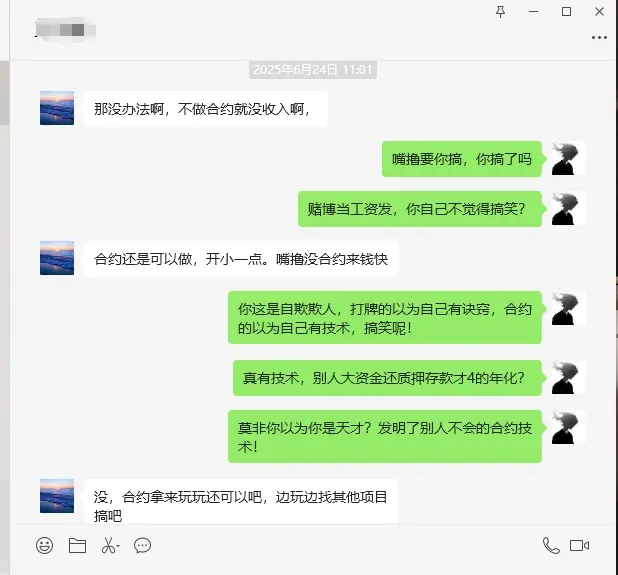Start a voice call

pyautogui.click(x=551, y=546)
